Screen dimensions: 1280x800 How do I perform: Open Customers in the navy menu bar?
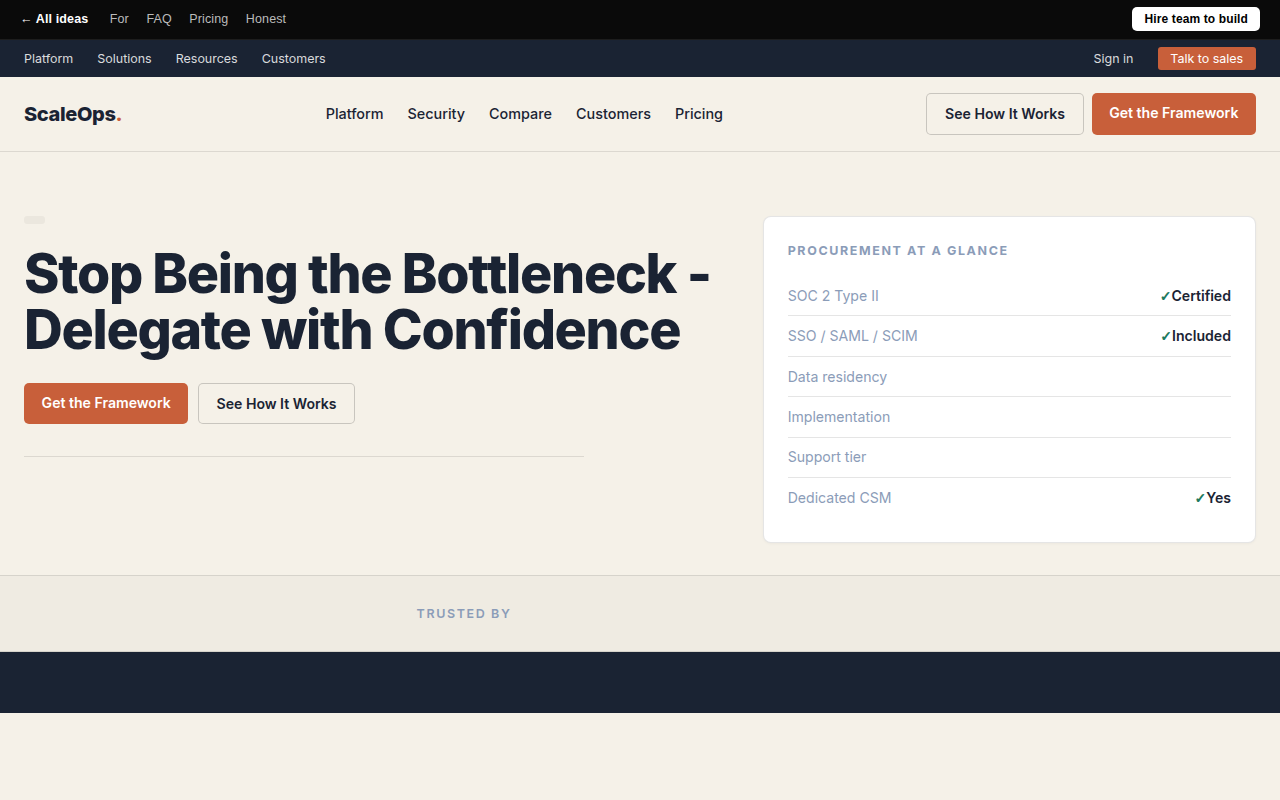[x=293, y=59]
